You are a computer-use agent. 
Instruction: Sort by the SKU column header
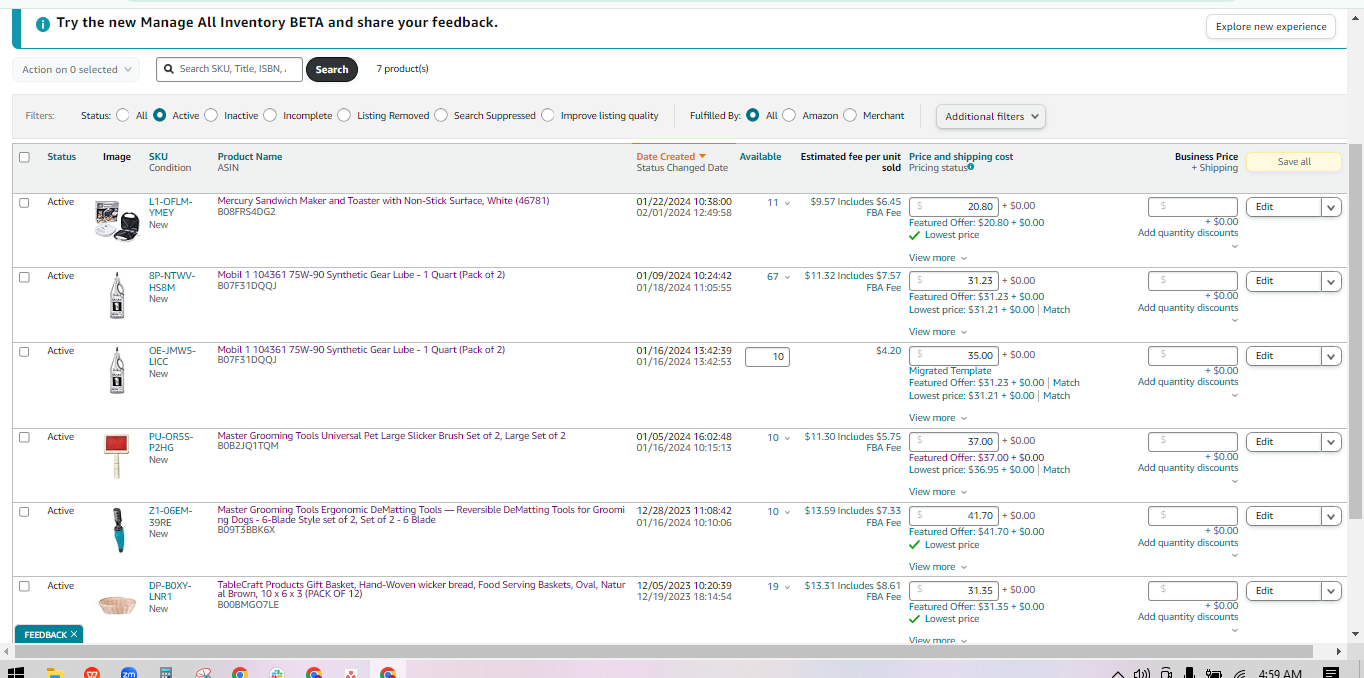pyautogui.click(x=158, y=156)
